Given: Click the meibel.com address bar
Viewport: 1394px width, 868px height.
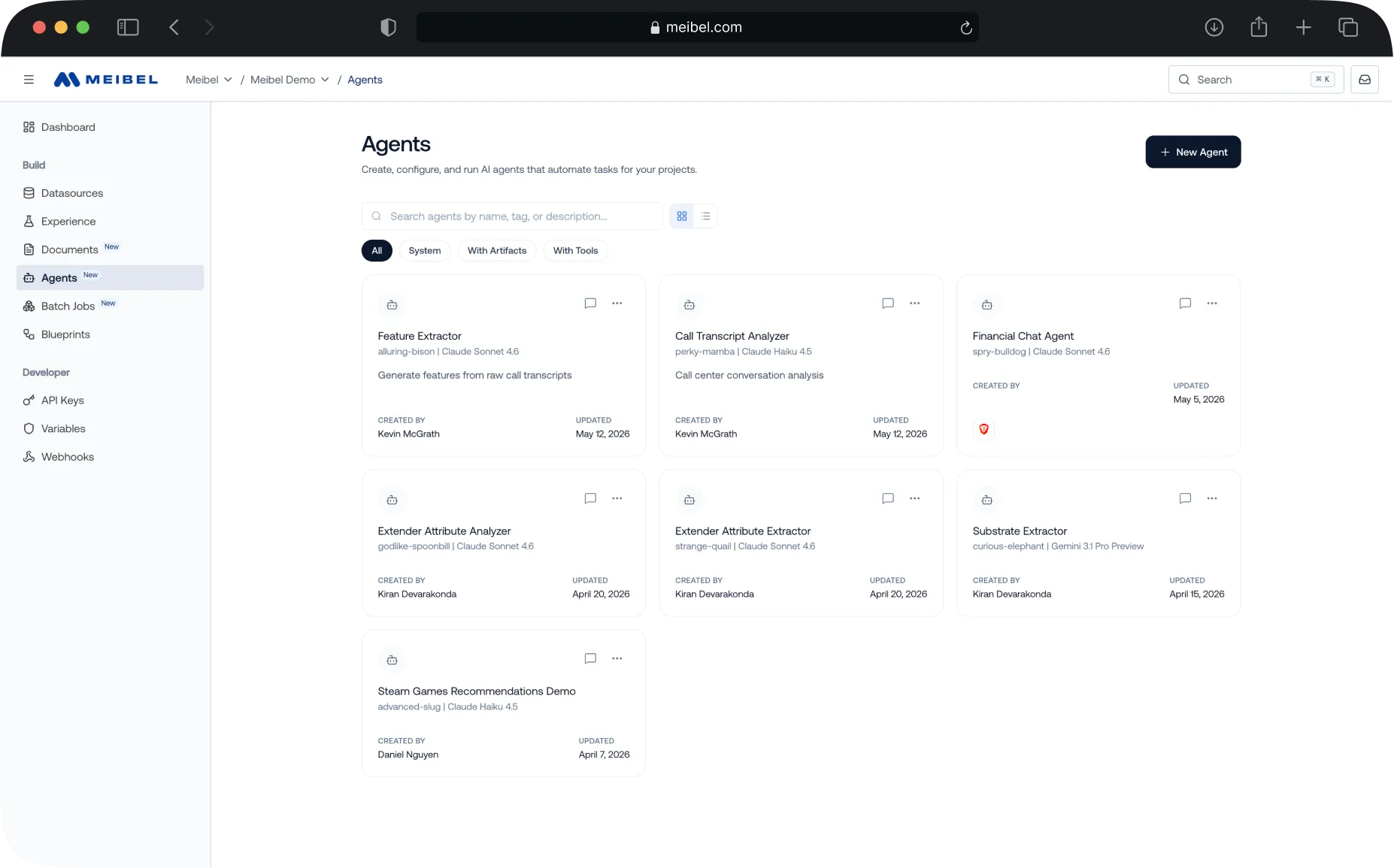Looking at the screenshot, I should (697, 28).
